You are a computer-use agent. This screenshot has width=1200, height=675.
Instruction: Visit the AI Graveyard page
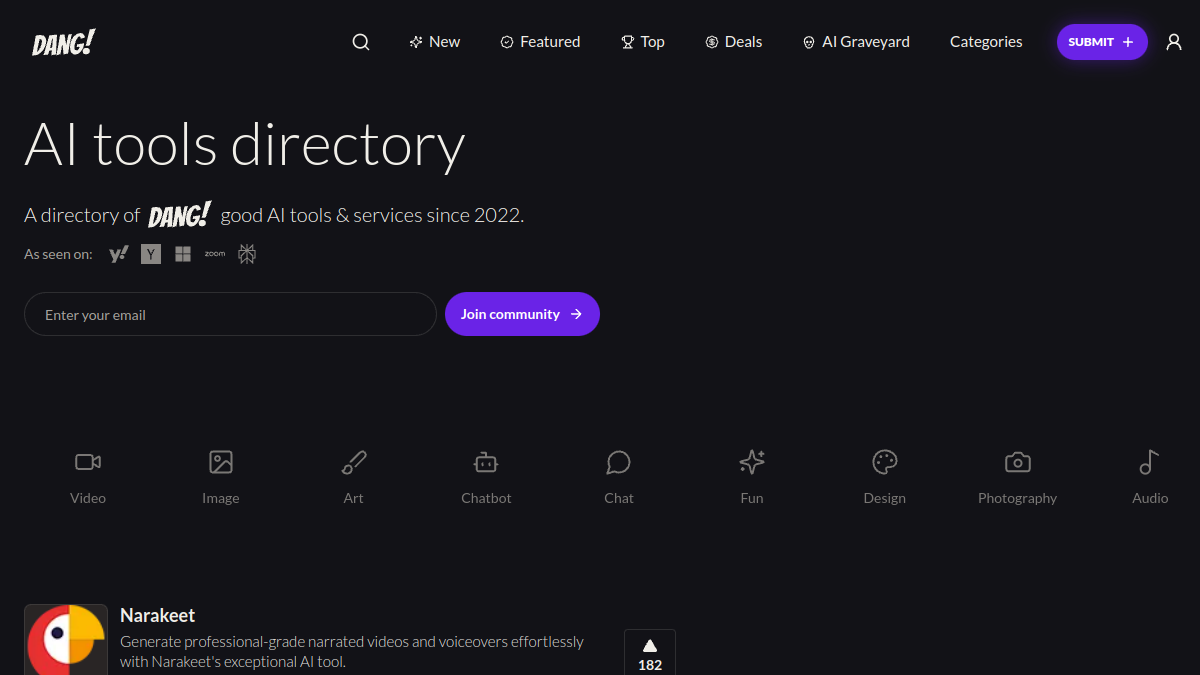tap(856, 42)
